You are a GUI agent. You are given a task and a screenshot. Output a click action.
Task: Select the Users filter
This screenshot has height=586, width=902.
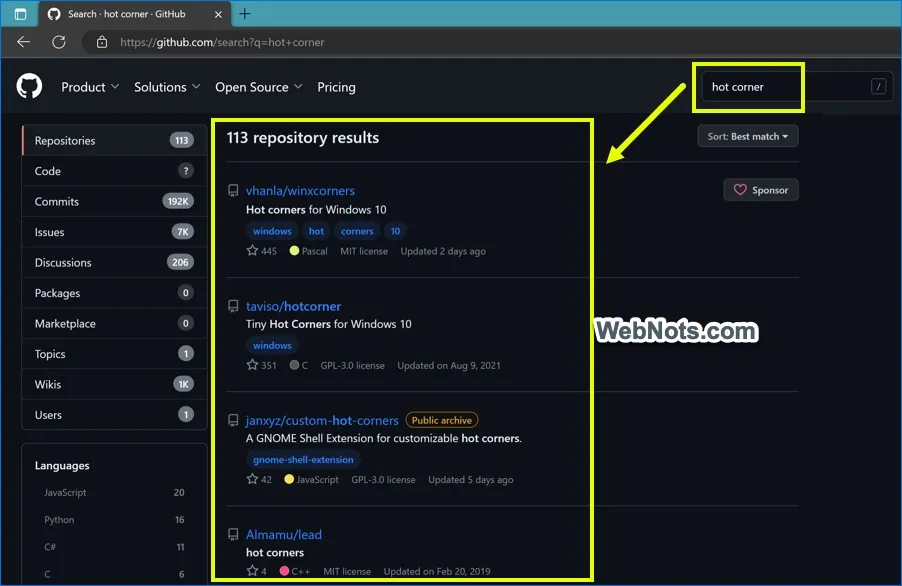[x=114, y=415]
